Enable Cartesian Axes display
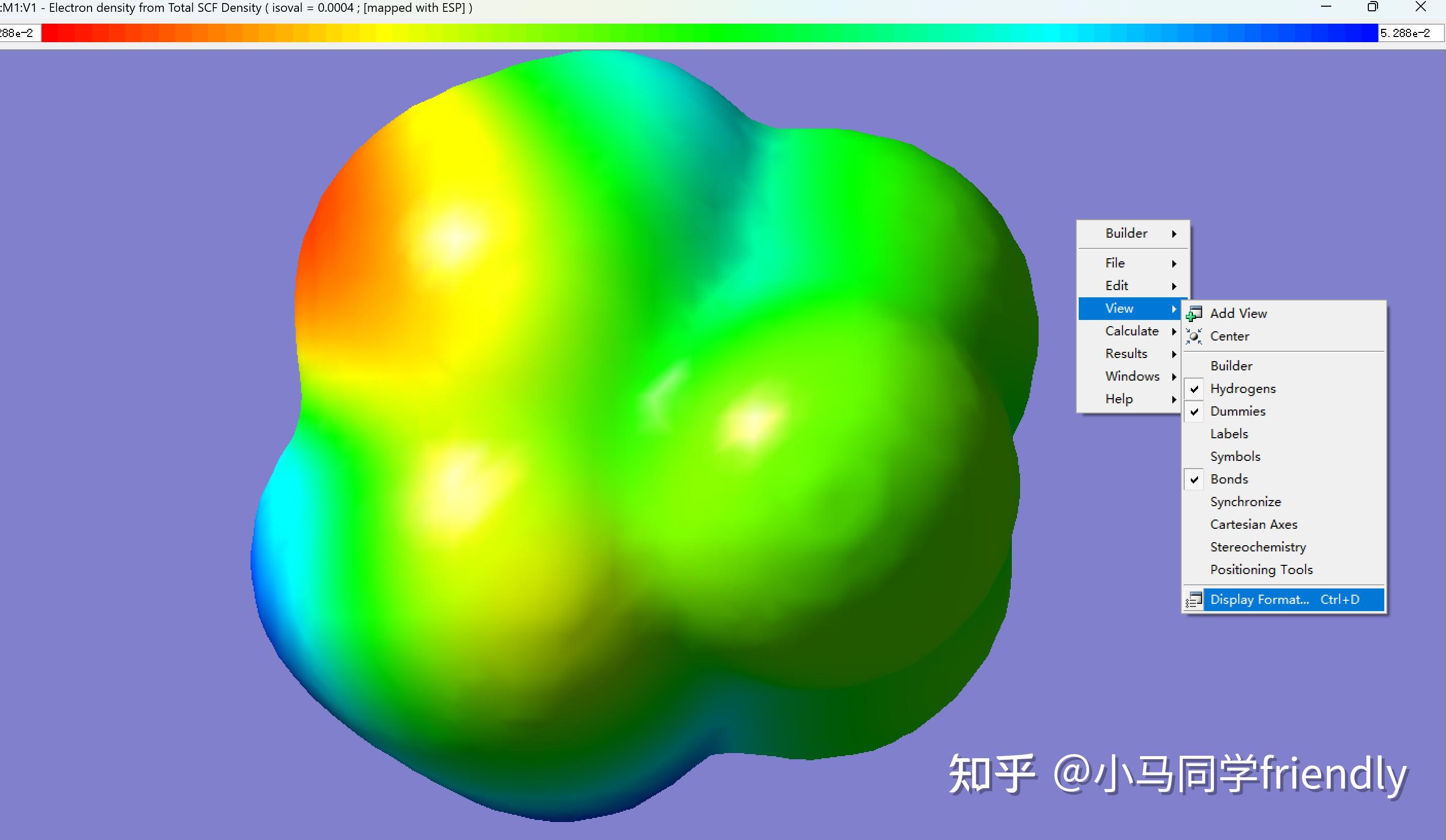Screen dimensions: 1446x840 (1253, 525)
